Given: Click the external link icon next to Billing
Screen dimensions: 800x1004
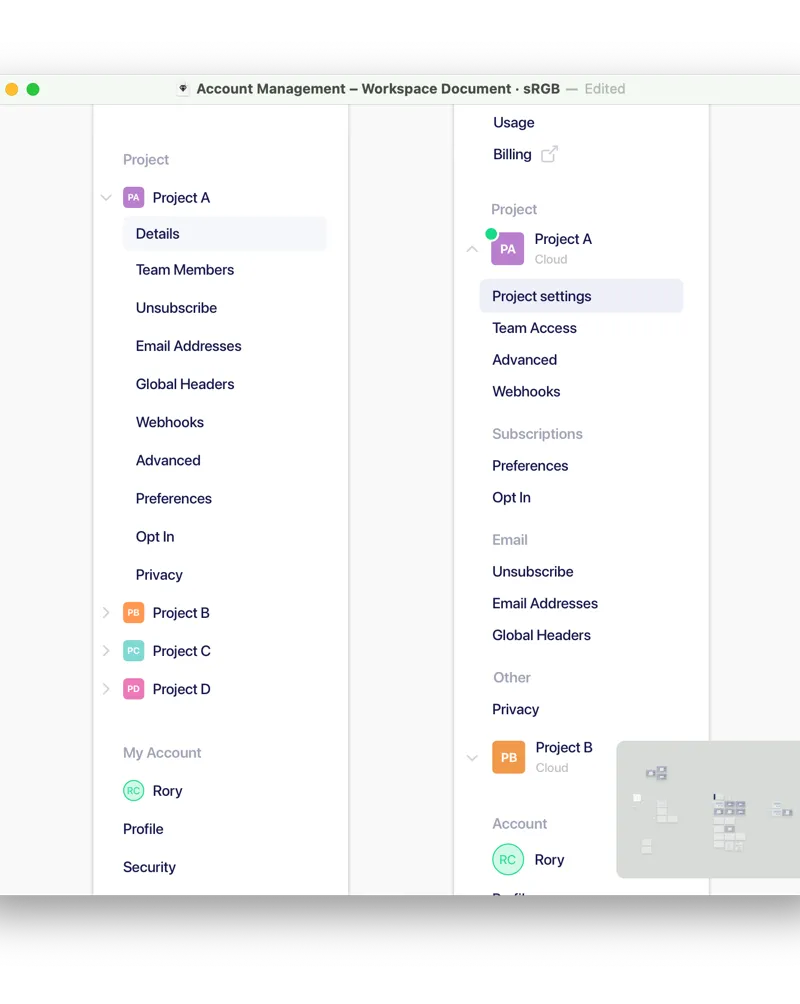Looking at the screenshot, I should pos(550,154).
